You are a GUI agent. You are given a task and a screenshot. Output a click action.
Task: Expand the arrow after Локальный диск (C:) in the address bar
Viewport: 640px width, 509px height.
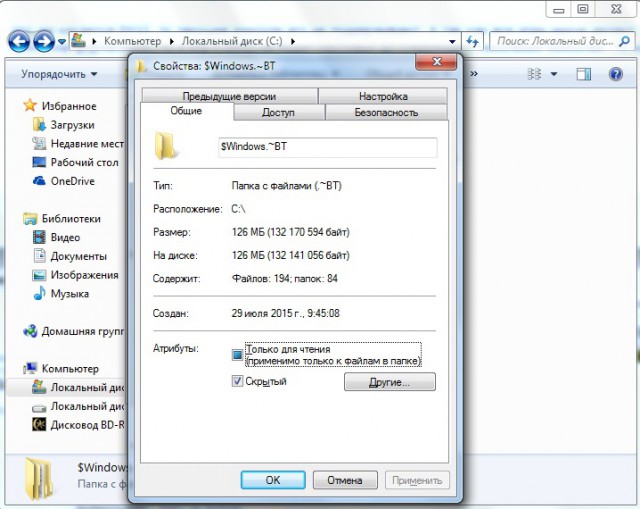(293, 41)
